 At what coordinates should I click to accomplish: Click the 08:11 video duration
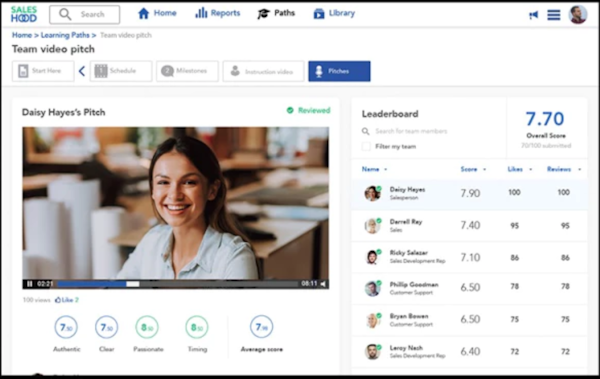pos(309,284)
